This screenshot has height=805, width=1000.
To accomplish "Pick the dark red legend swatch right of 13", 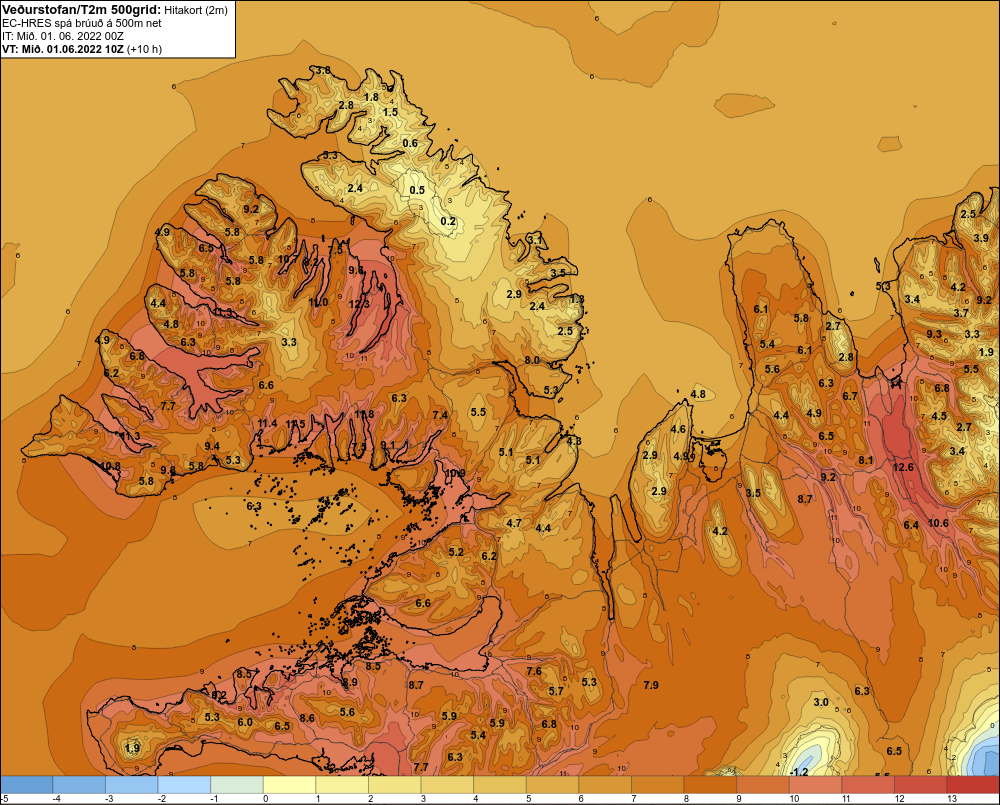I will coord(973,785).
